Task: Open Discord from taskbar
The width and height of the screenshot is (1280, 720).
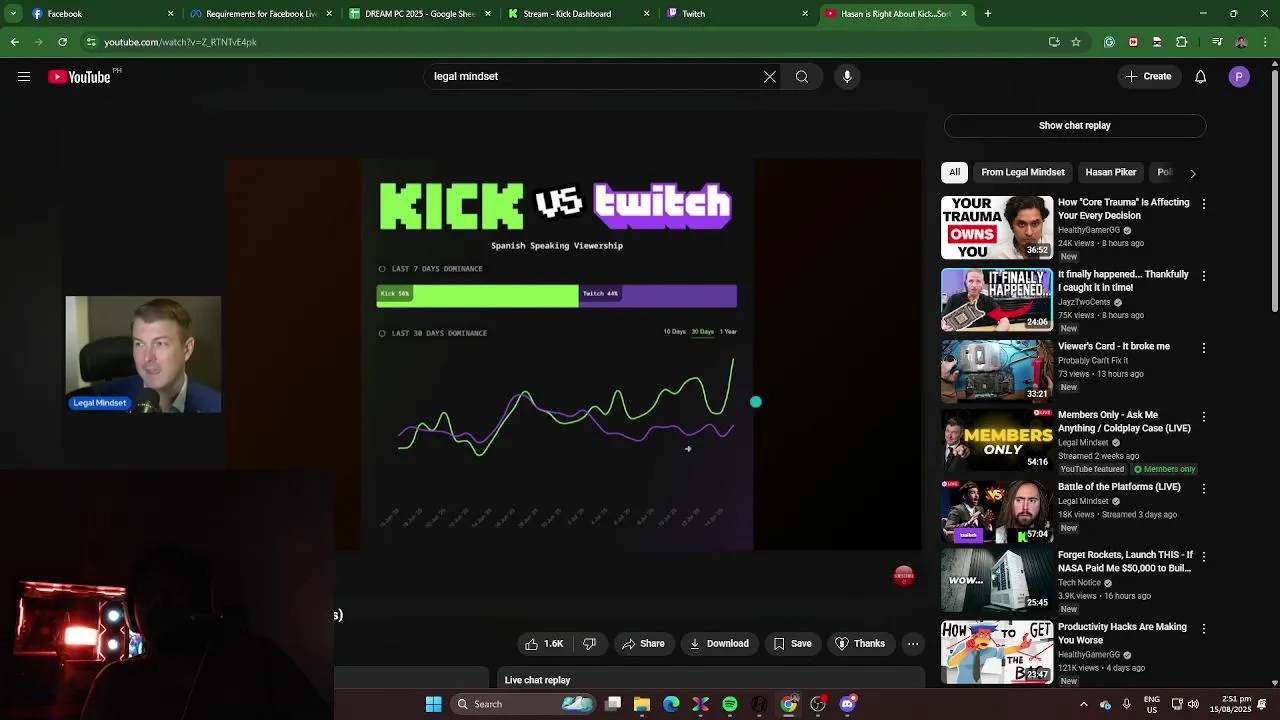Action: [x=847, y=704]
